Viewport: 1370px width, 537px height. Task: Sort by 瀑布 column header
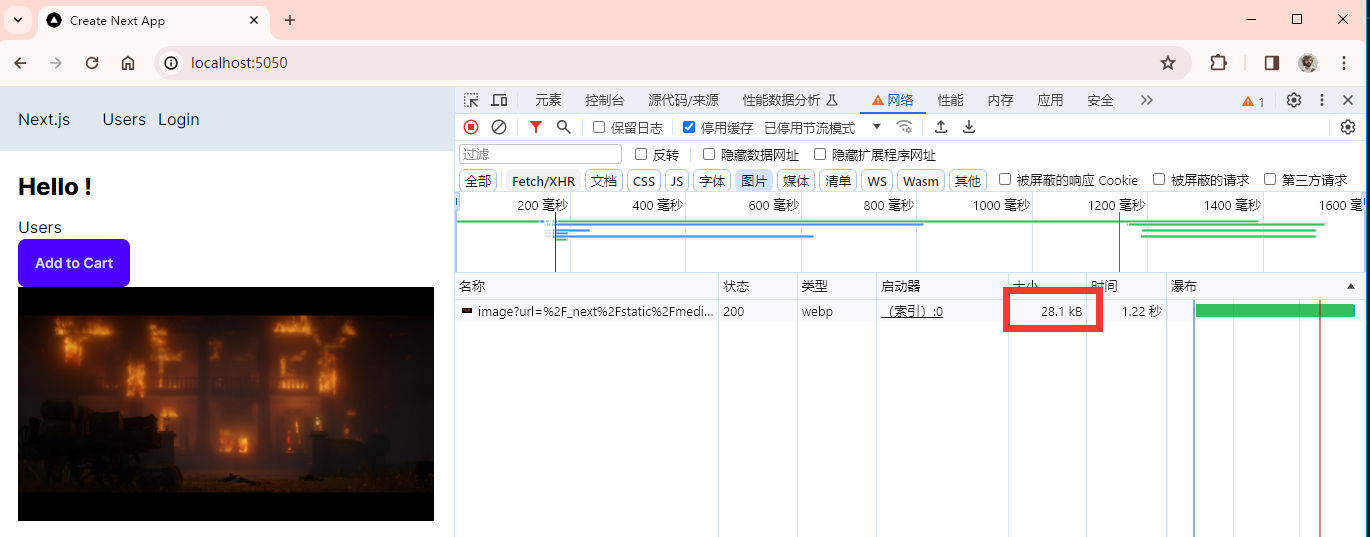(x=1265, y=286)
